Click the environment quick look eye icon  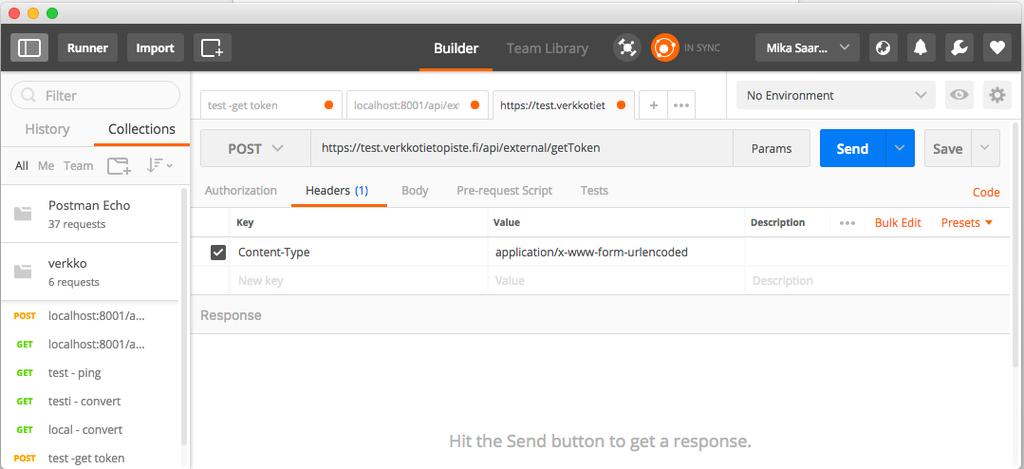(x=959, y=95)
